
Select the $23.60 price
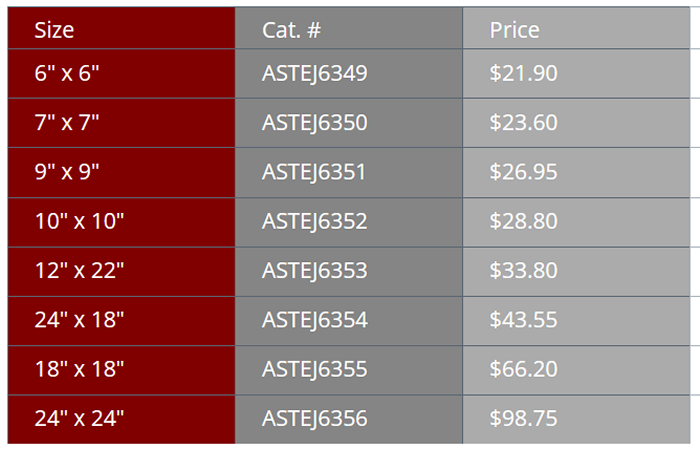pyautogui.click(x=523, y=123)
